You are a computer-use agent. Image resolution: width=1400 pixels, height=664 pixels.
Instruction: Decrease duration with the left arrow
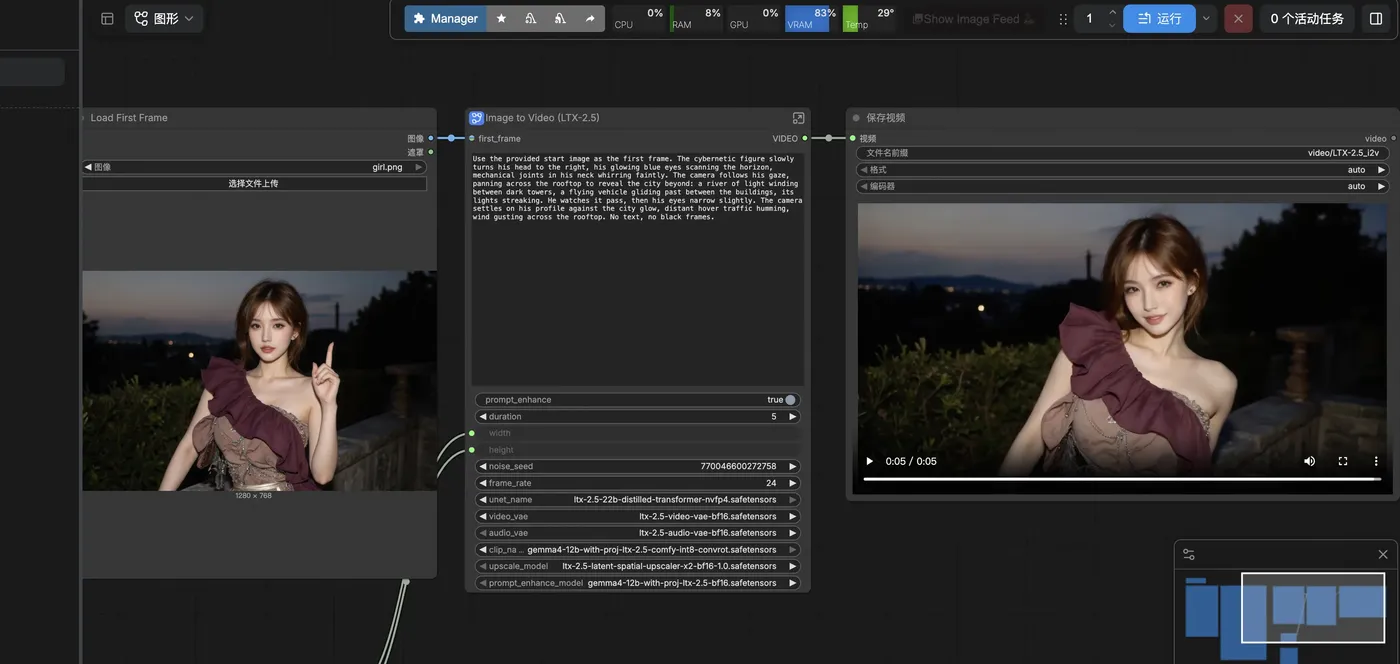pyautogui.click(x=483, y=416)
